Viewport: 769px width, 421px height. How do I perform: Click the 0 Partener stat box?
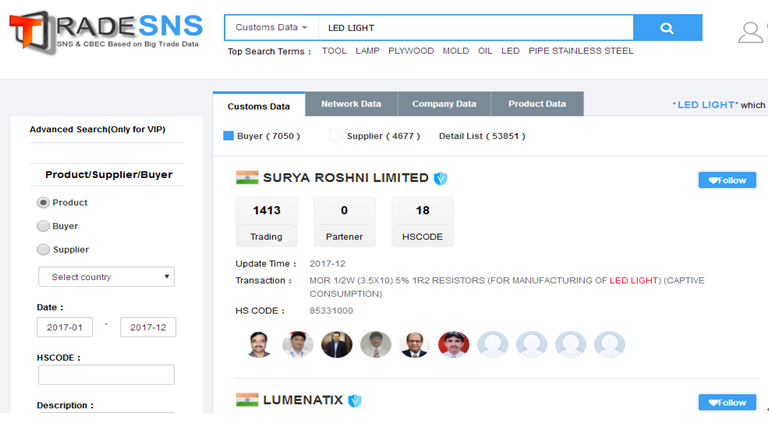coord(344,222)
